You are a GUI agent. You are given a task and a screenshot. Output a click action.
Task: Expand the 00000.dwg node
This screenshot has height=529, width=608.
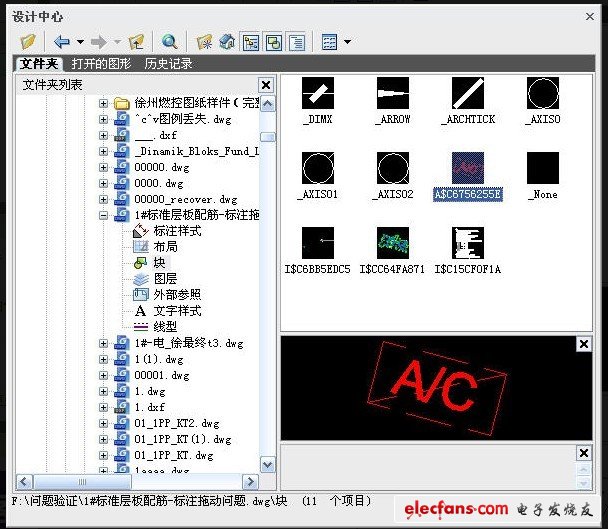coord(103,168)
